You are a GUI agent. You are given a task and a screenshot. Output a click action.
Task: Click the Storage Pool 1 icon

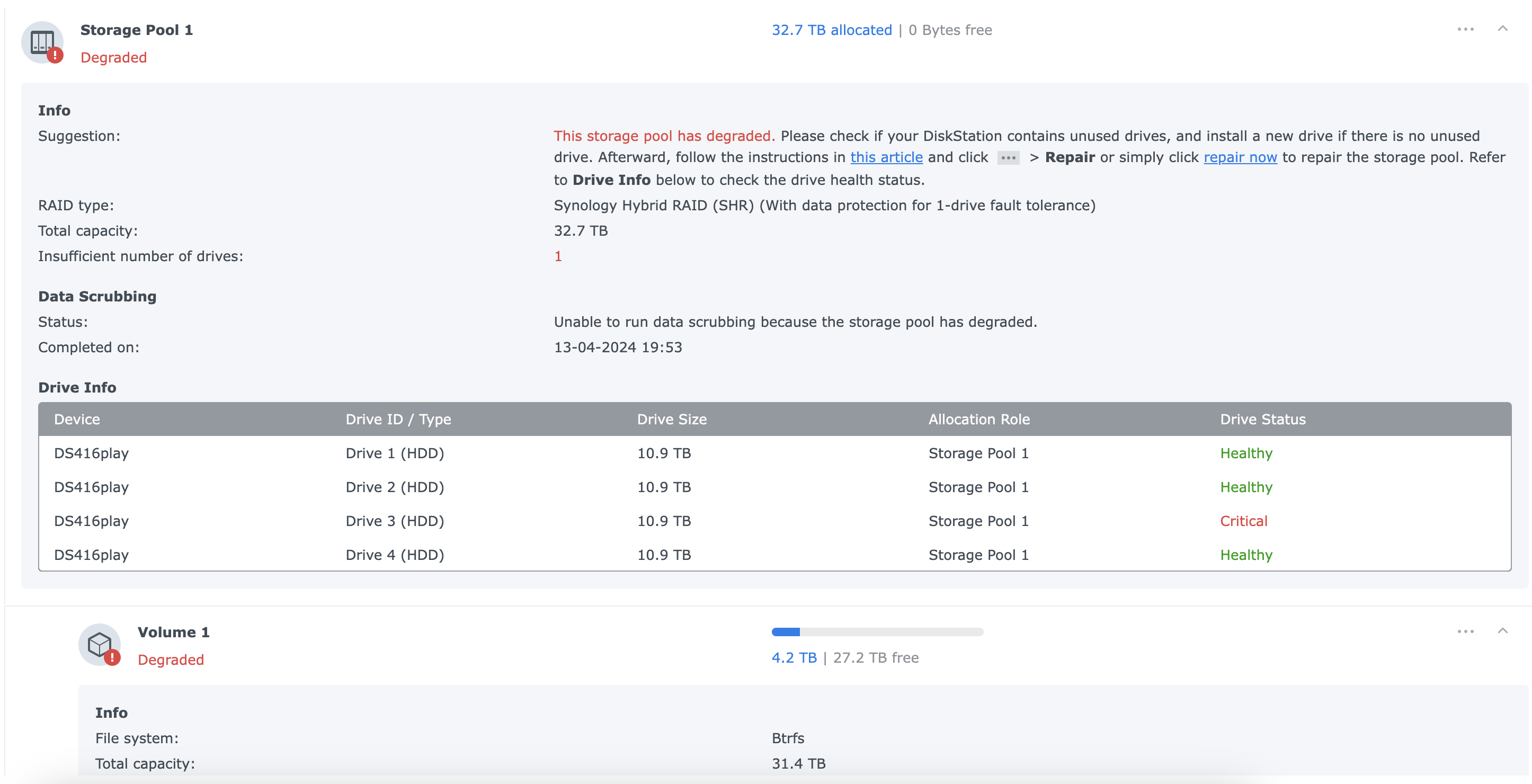tap(42, 42)
